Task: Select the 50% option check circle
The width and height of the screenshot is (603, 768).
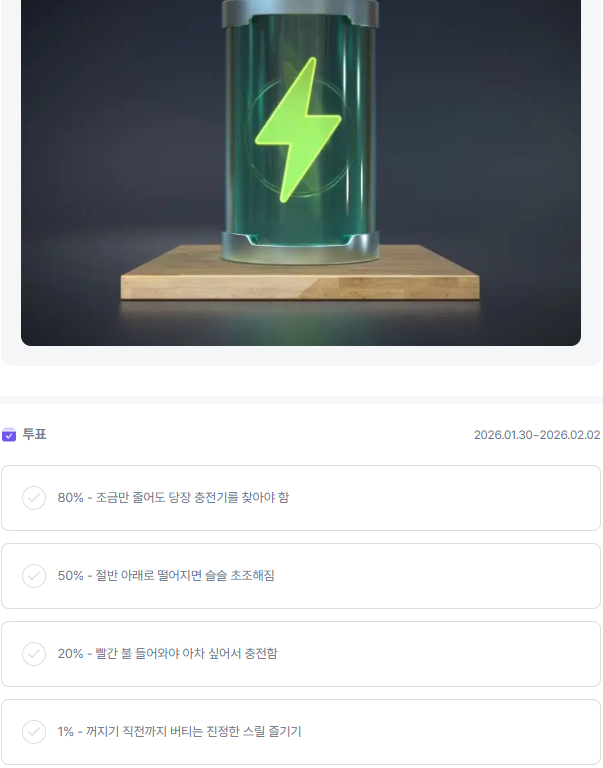Action: [34, 576]
